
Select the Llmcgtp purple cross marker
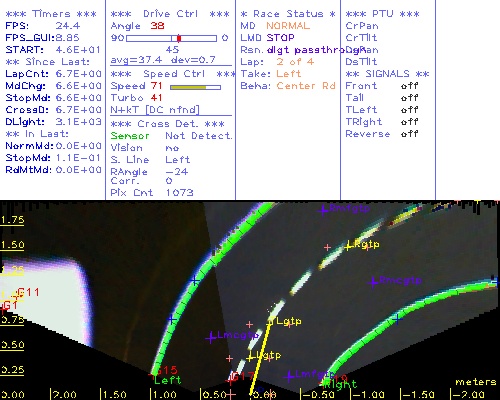(x=211, y=338)
